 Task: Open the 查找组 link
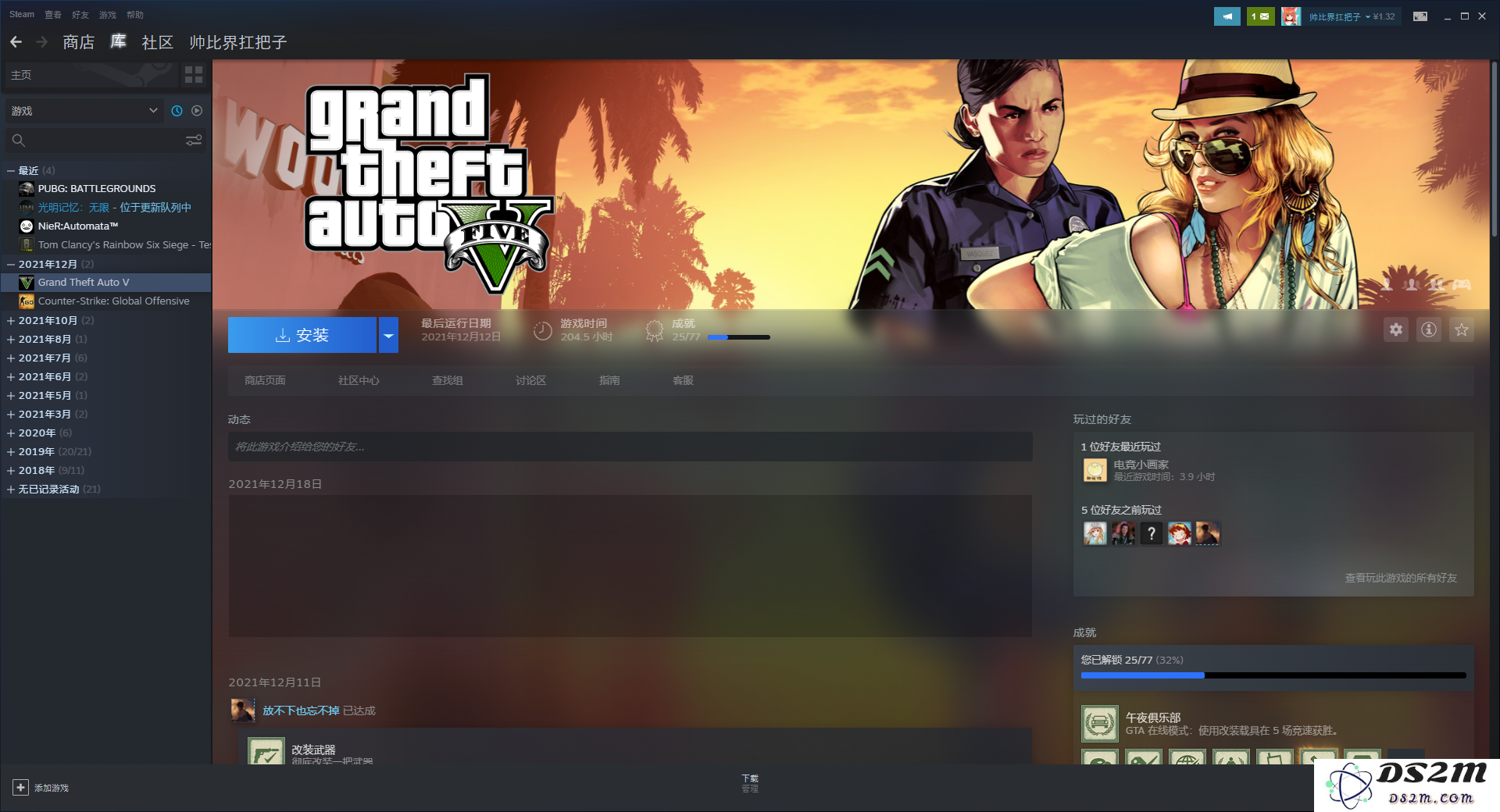[448, 380]
